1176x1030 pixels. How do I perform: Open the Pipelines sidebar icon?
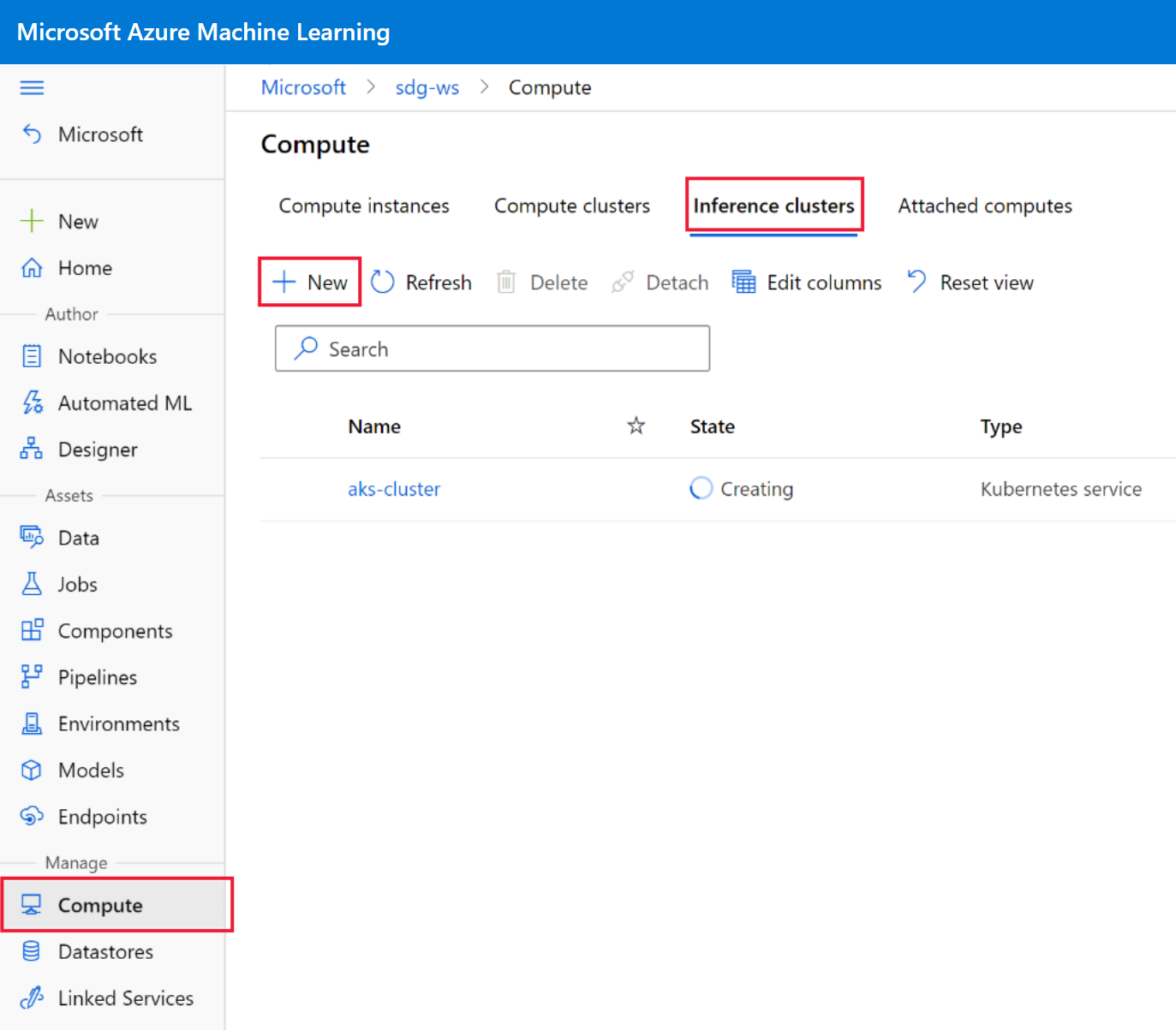coord(32,676)
